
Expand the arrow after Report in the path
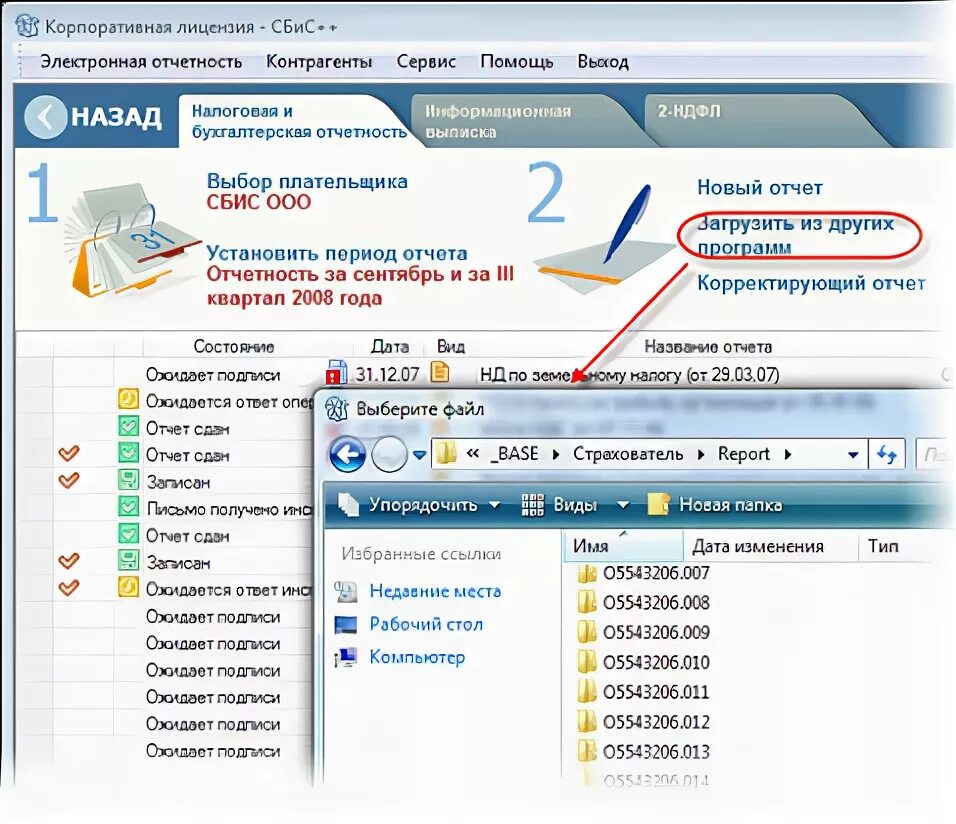click(788, 454)
